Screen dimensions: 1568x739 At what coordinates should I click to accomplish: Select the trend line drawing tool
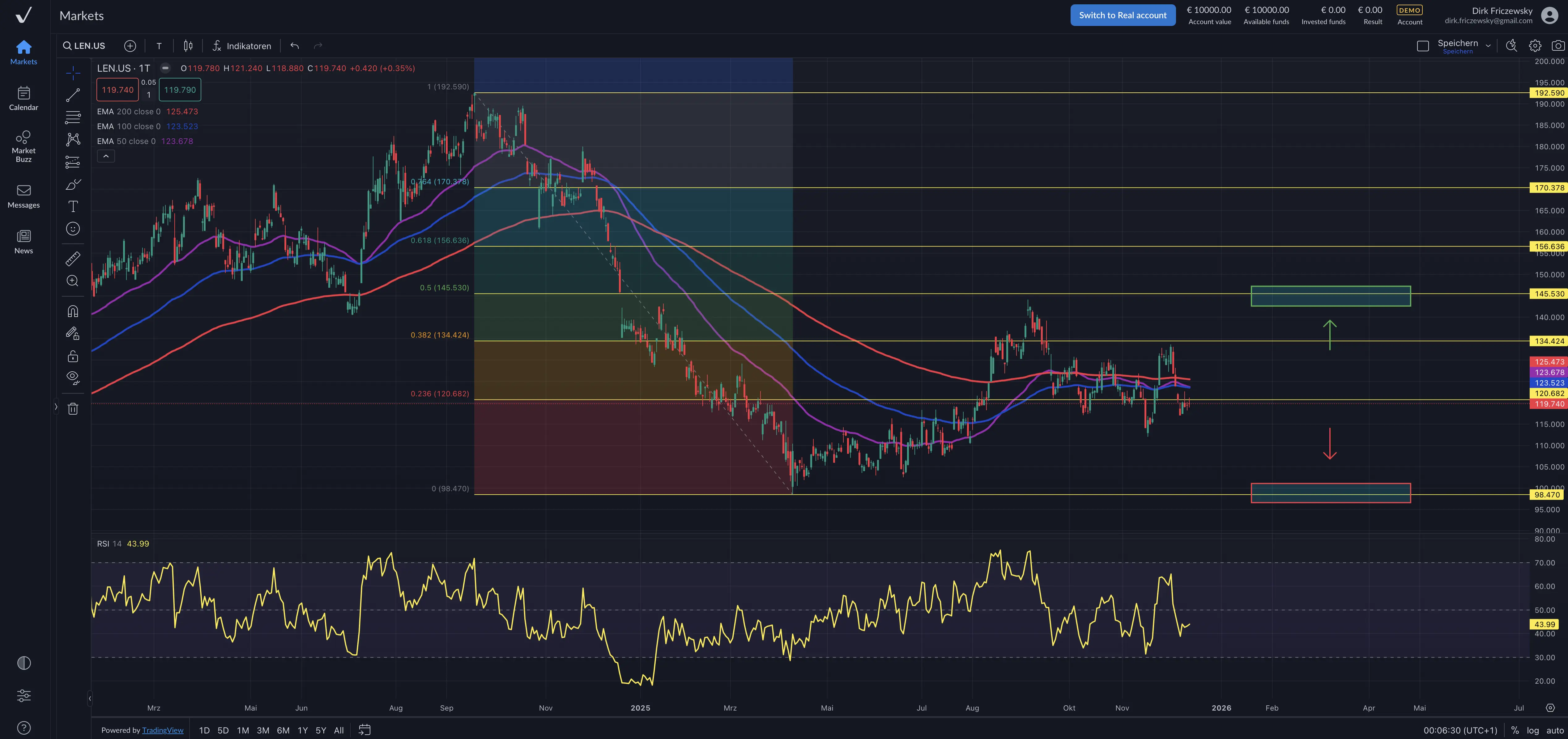73,95
